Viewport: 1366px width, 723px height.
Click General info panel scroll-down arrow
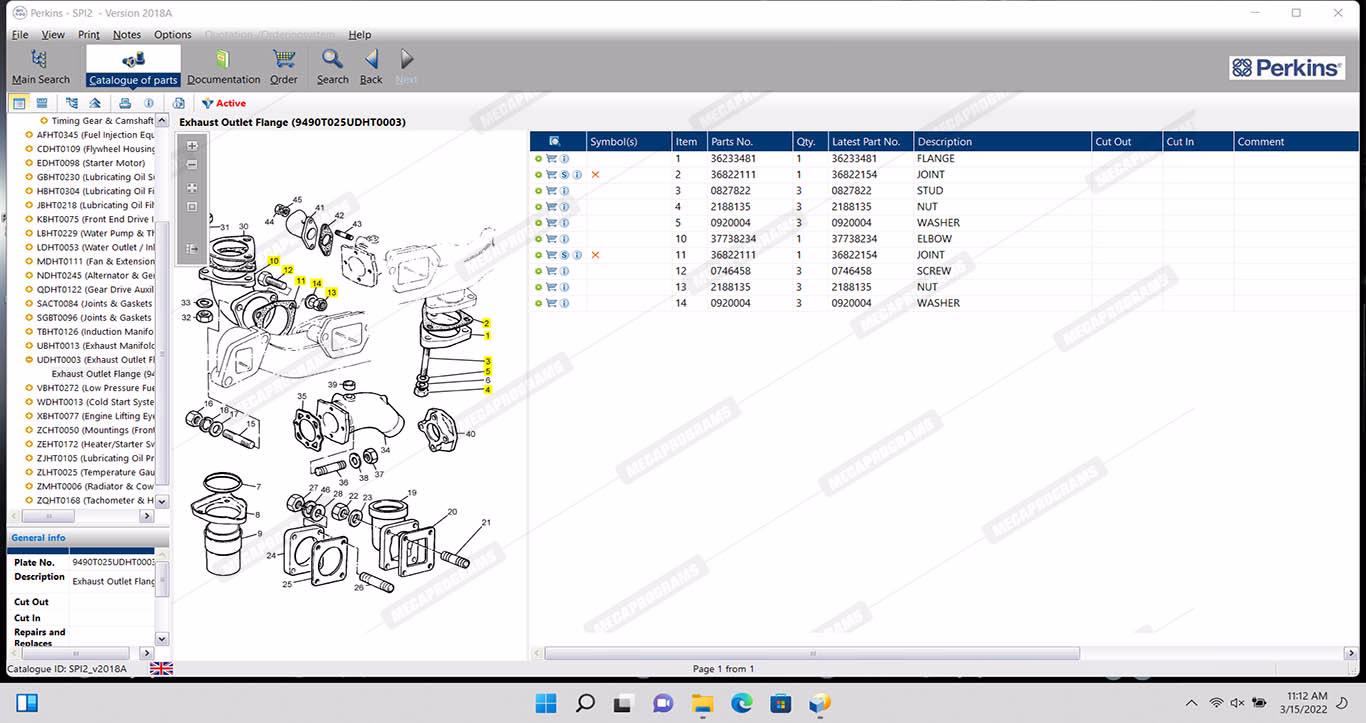tap(163, 637)
